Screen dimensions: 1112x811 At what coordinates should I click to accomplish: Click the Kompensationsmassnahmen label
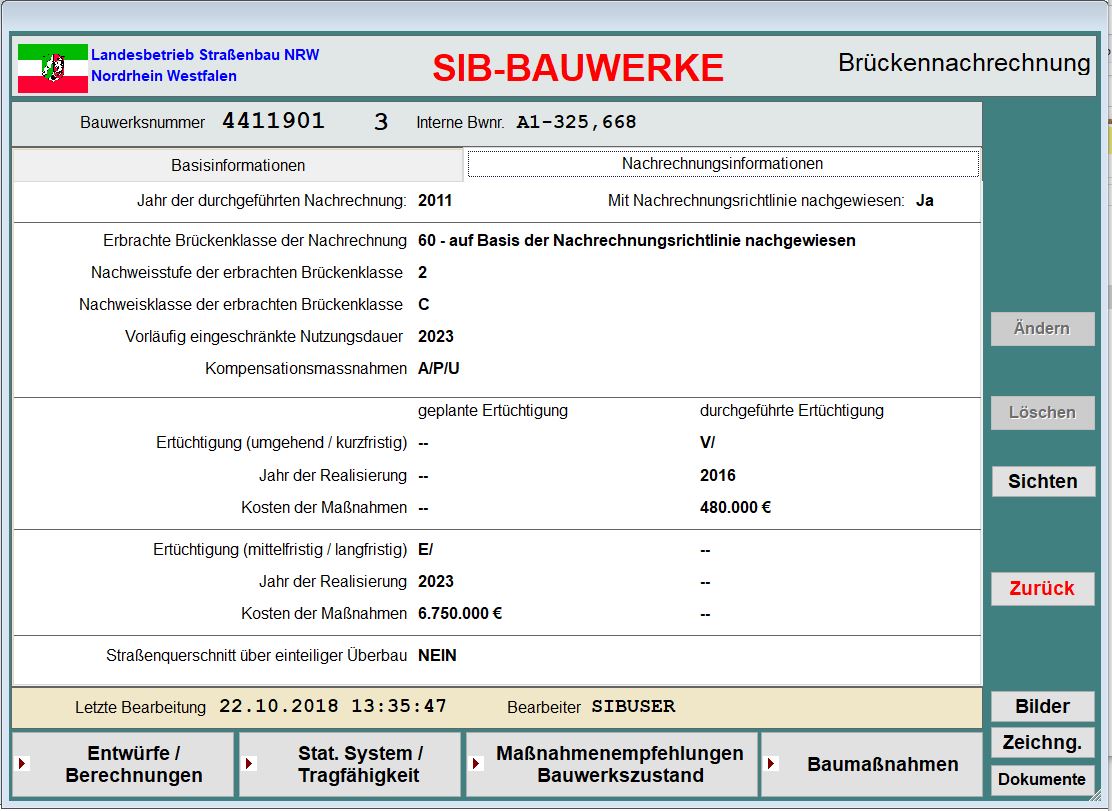306,369
